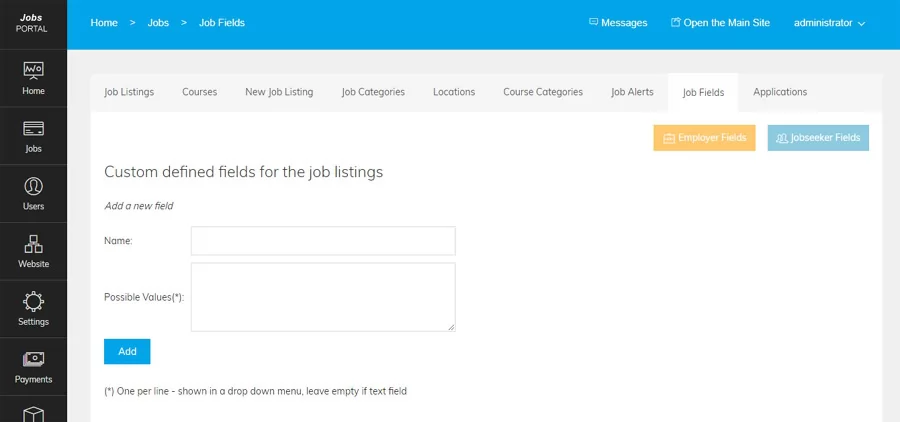
Task: Click the Open the Main Site link
Action: tap(720, 23)
